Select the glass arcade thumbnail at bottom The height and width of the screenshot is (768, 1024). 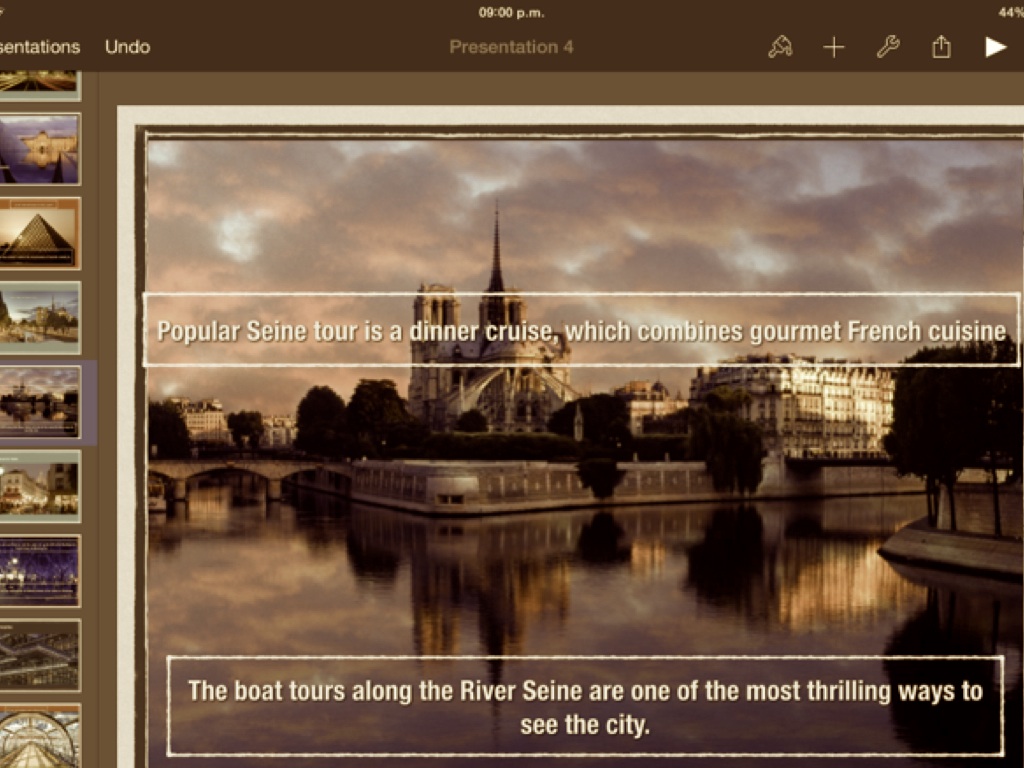tap(40, 738)
